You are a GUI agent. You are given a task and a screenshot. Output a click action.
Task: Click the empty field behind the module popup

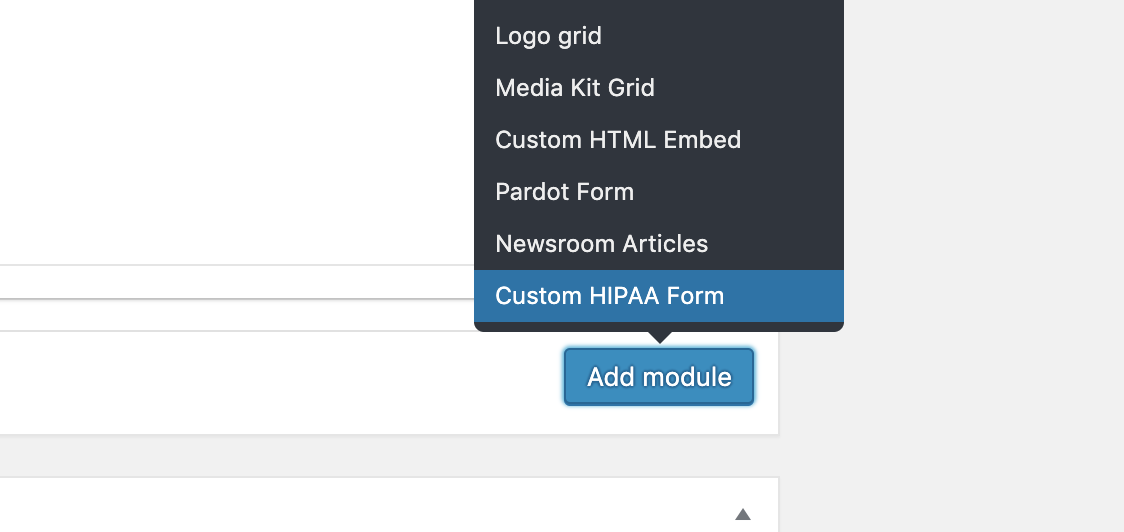tap(237, 282)
